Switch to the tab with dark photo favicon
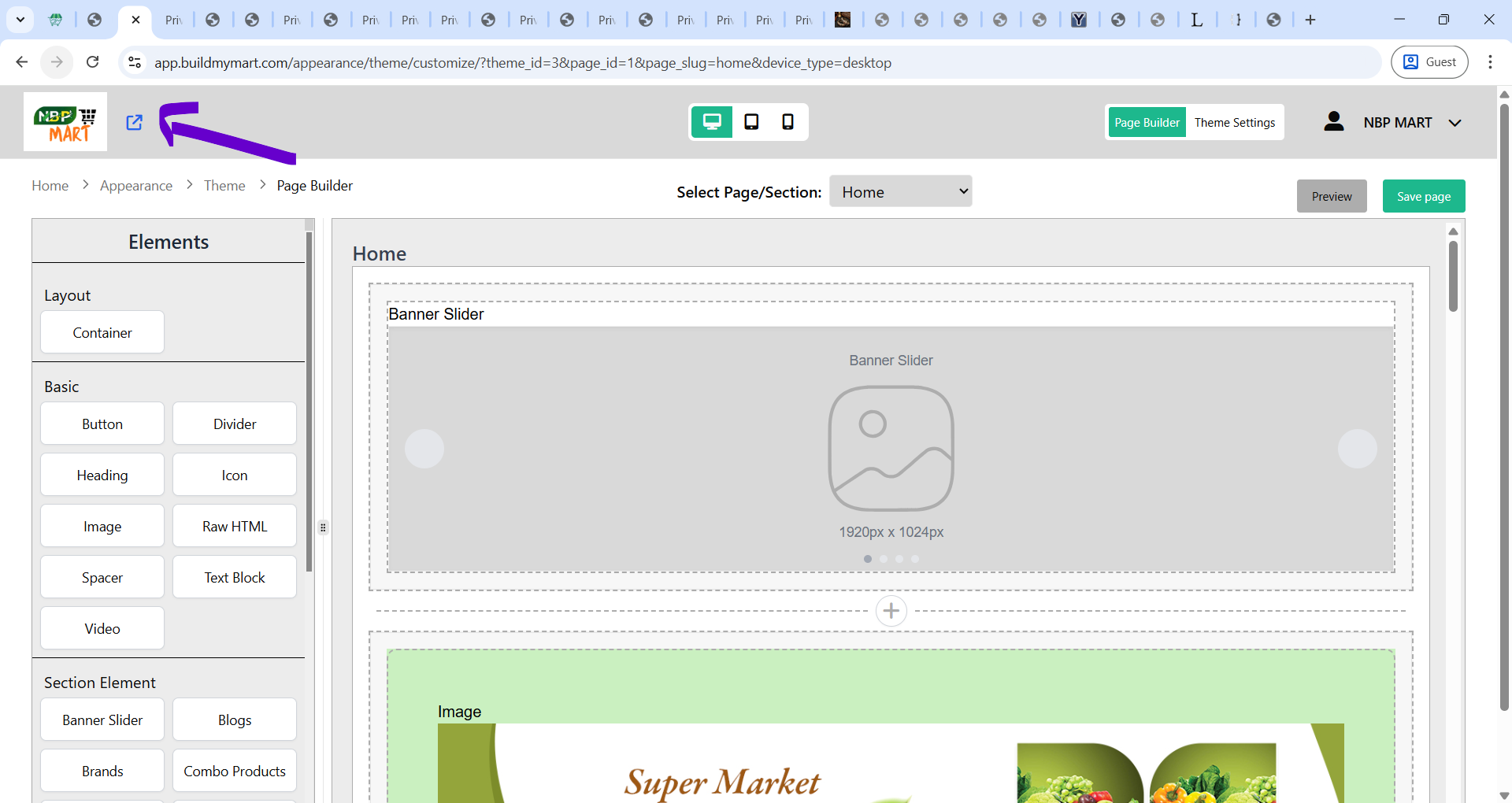The width and height of the screenshot is (1512, 803). [x=843, y=20]
